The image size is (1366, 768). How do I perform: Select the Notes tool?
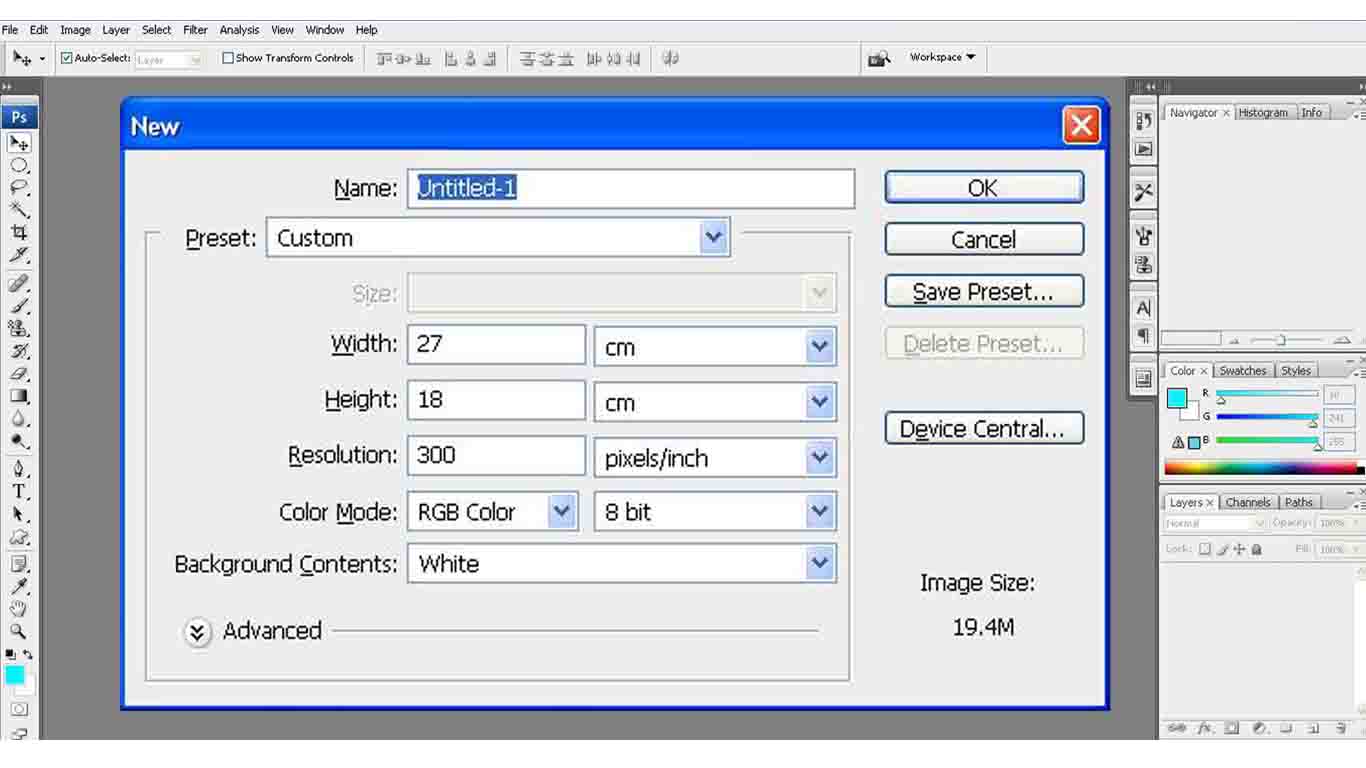pyautogui.click(x=19, y=564)
